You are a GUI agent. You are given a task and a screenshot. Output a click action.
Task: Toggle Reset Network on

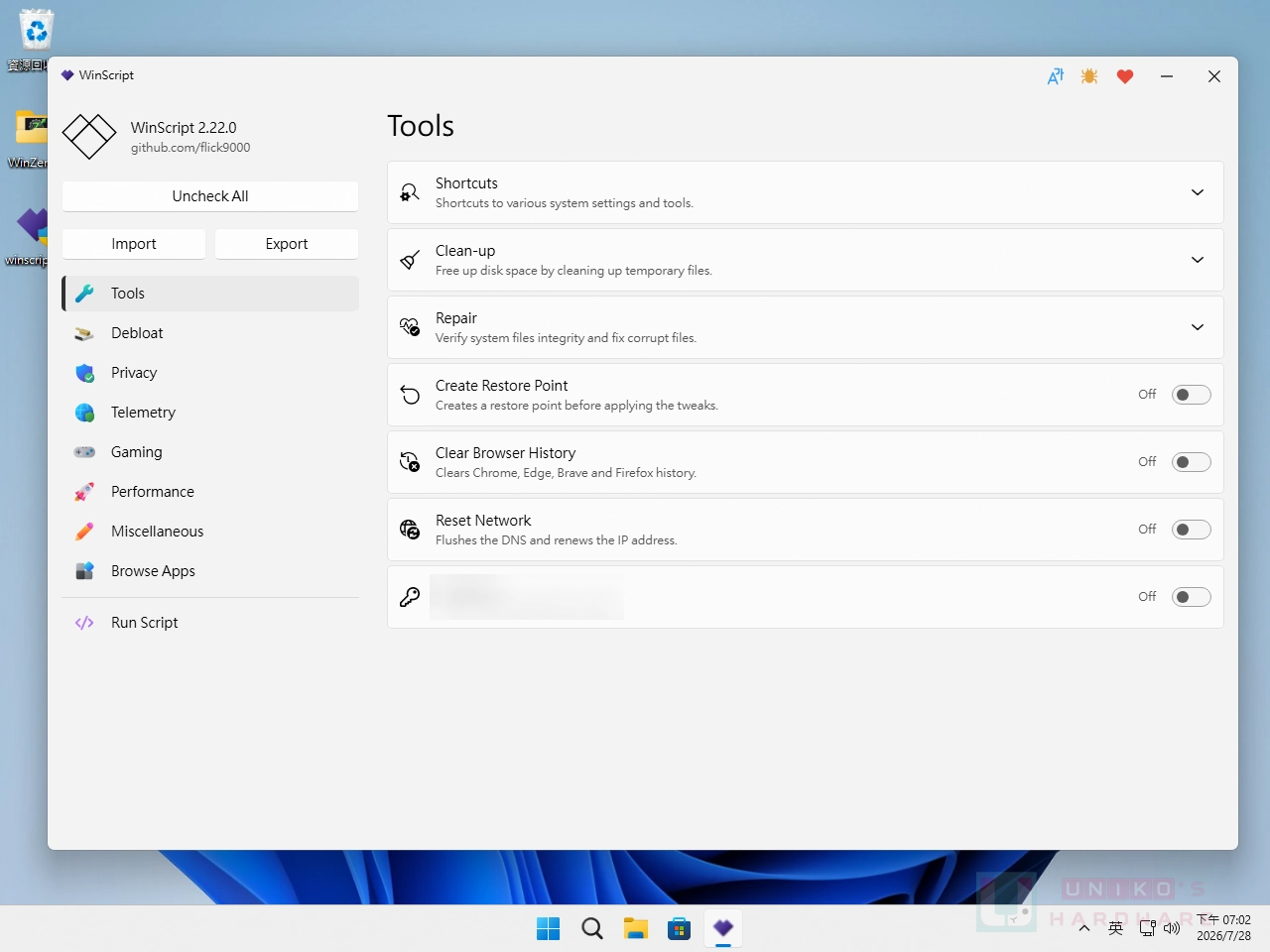point(1192,530)
